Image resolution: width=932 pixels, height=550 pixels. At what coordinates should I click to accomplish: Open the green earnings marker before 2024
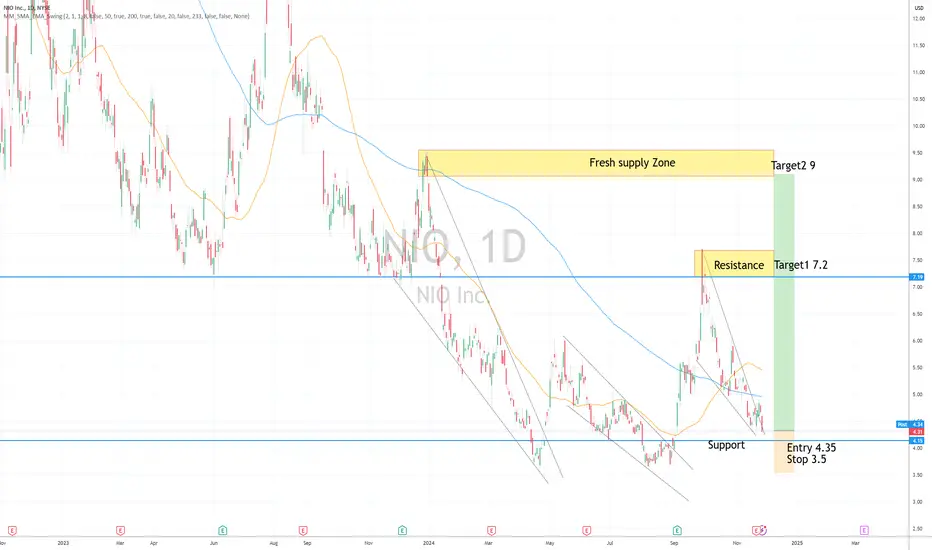(x=402, y=530)
